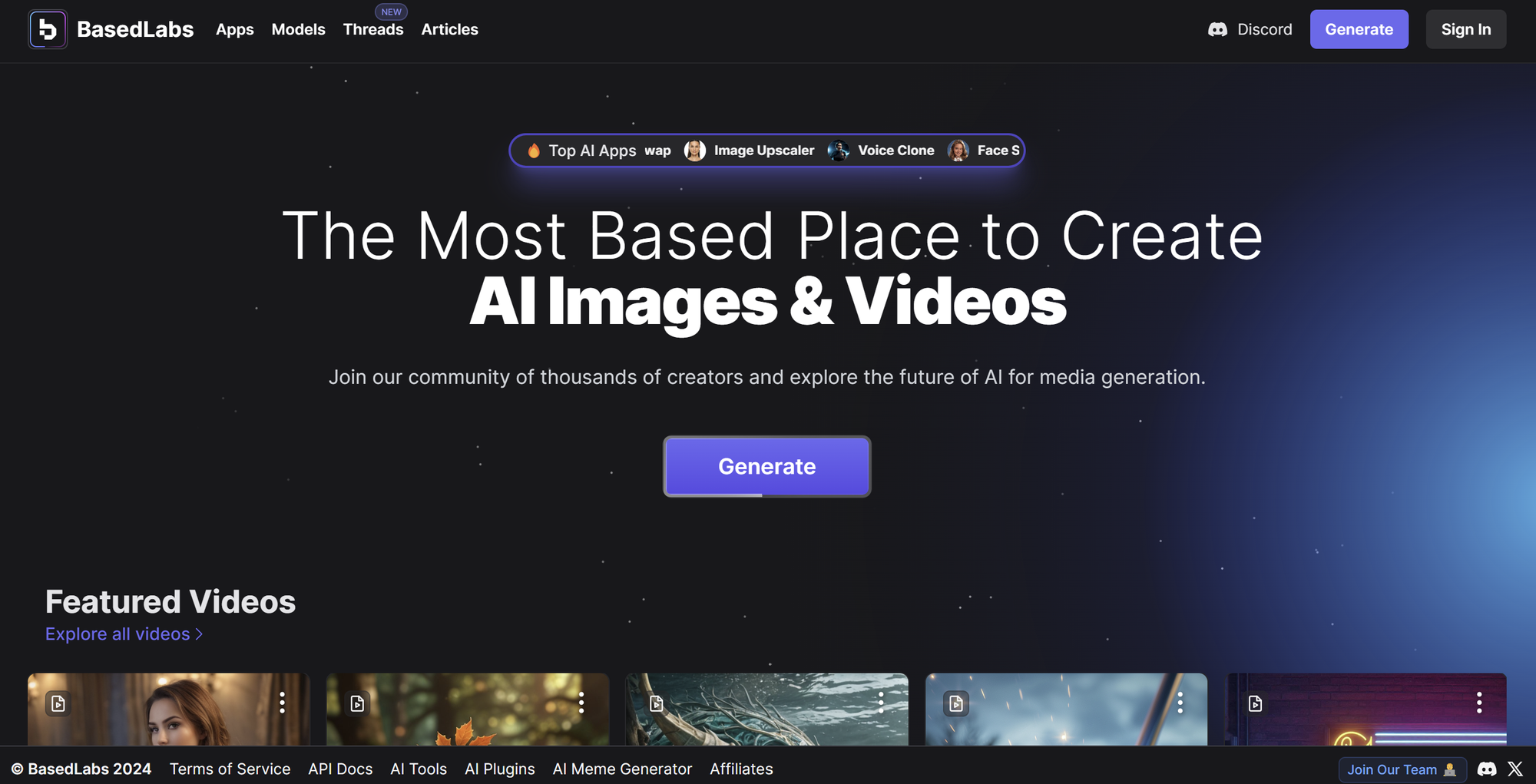
Task: Open the underwater roots video thumbnail
Action: [767, 710]
